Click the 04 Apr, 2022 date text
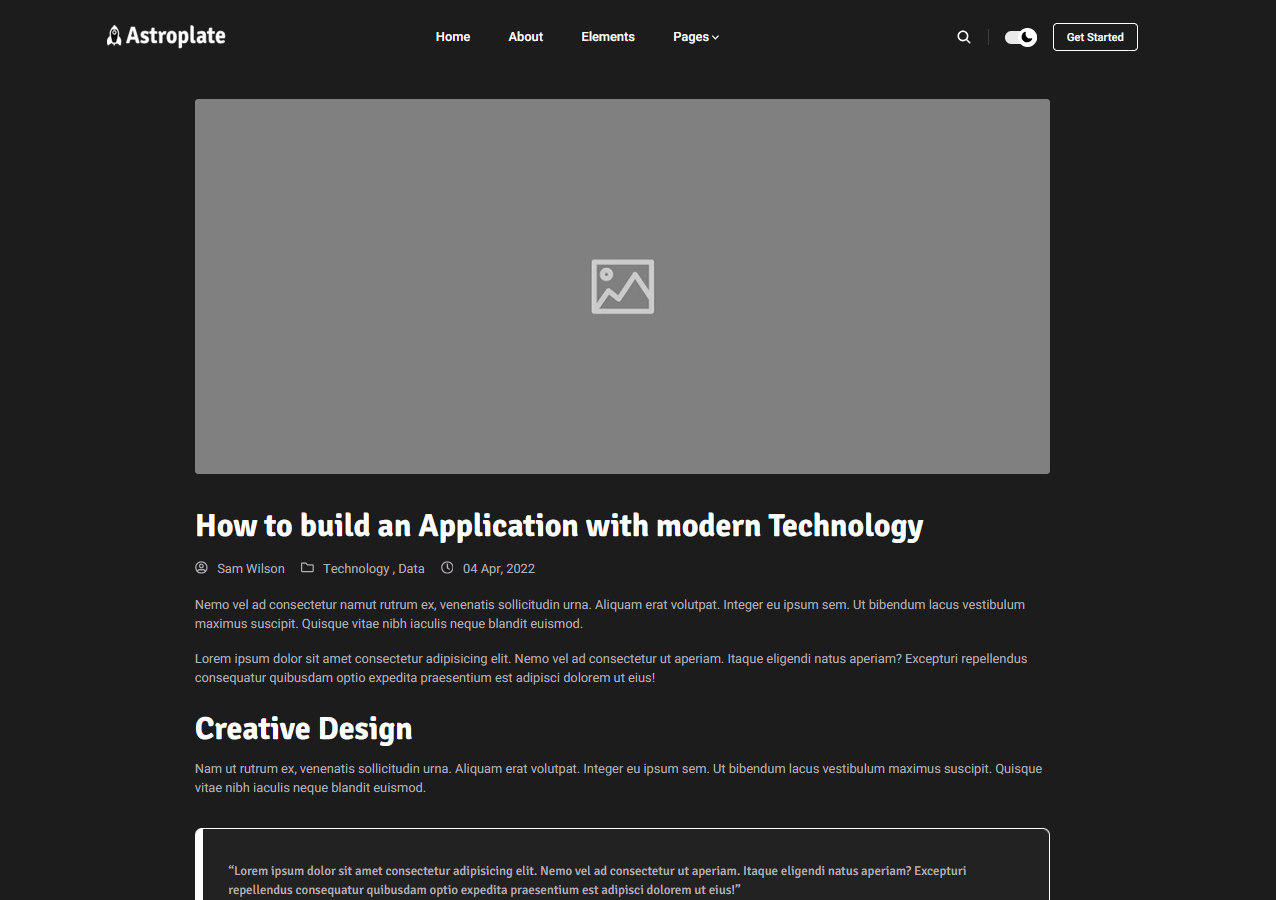 pos(498,569)
